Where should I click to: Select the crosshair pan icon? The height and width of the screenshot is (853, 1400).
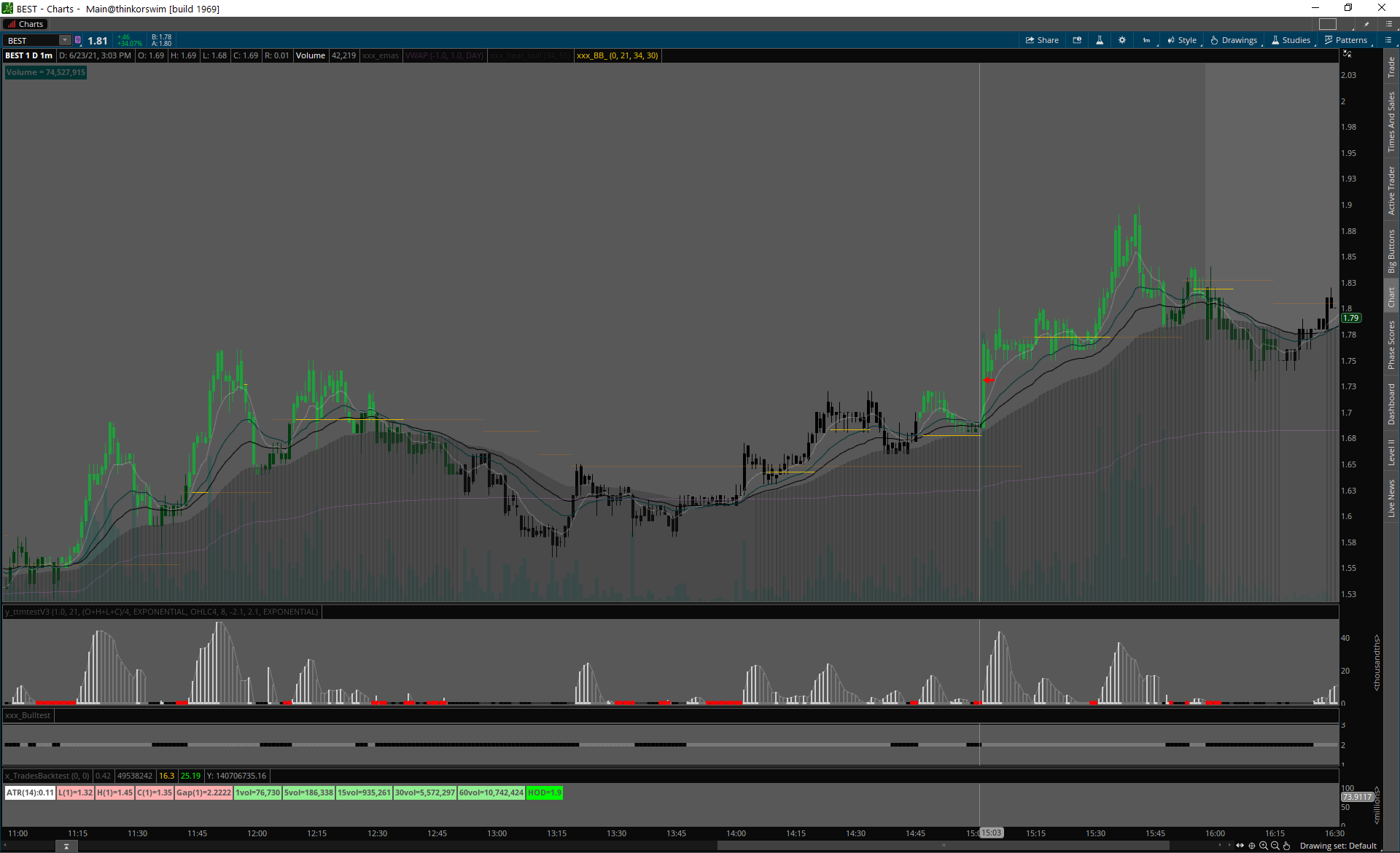(x=1252, y=846)
